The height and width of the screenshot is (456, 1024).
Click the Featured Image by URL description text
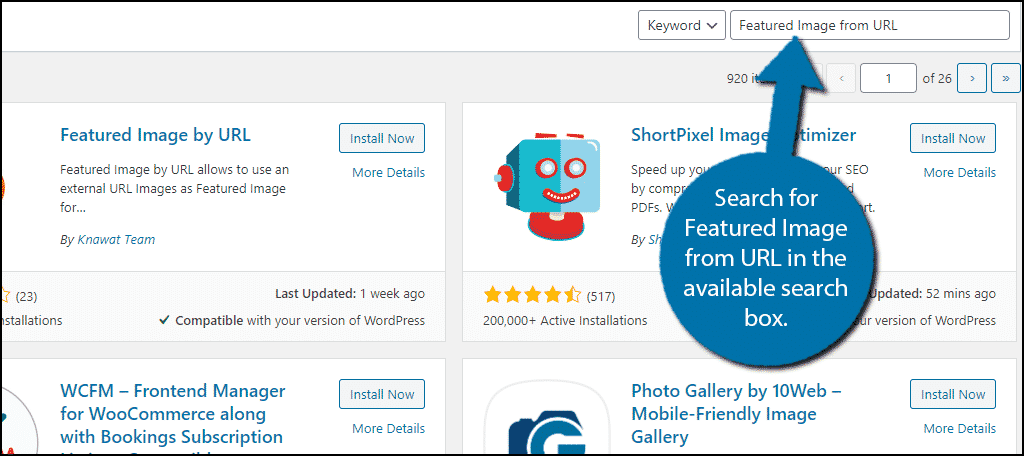tap(174, 189)
